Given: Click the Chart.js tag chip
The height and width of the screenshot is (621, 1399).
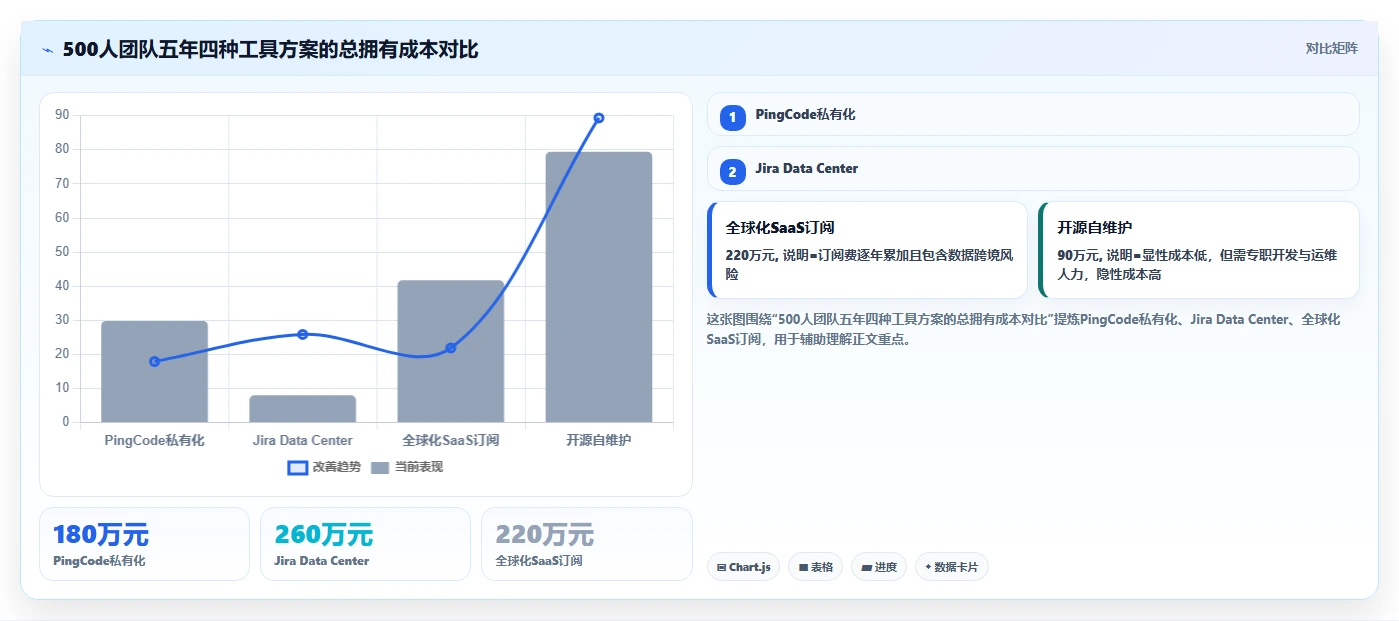Looking at the screenshot, I should click(743, 567).
